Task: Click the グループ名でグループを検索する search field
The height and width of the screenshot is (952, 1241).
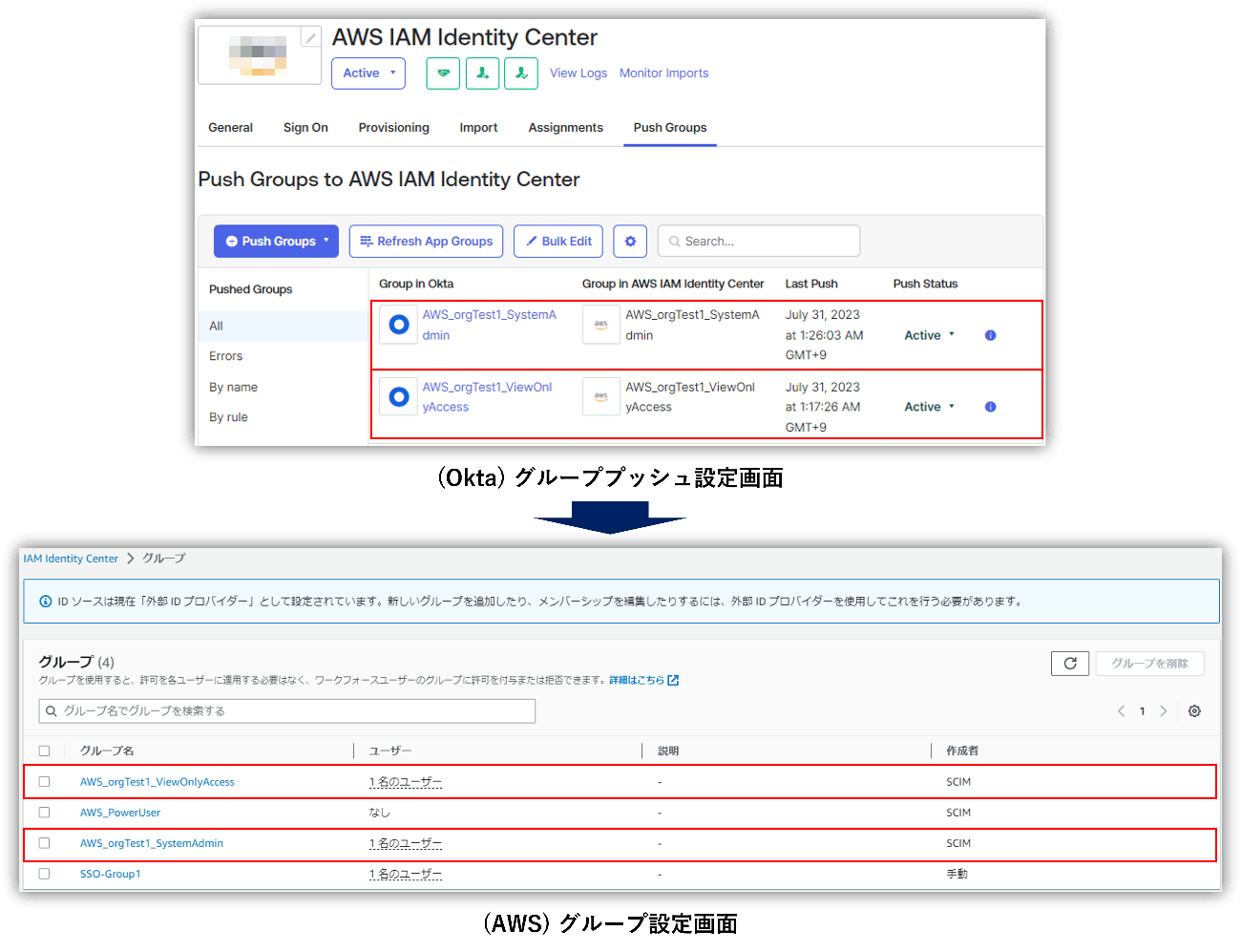Action: (286, 711)
